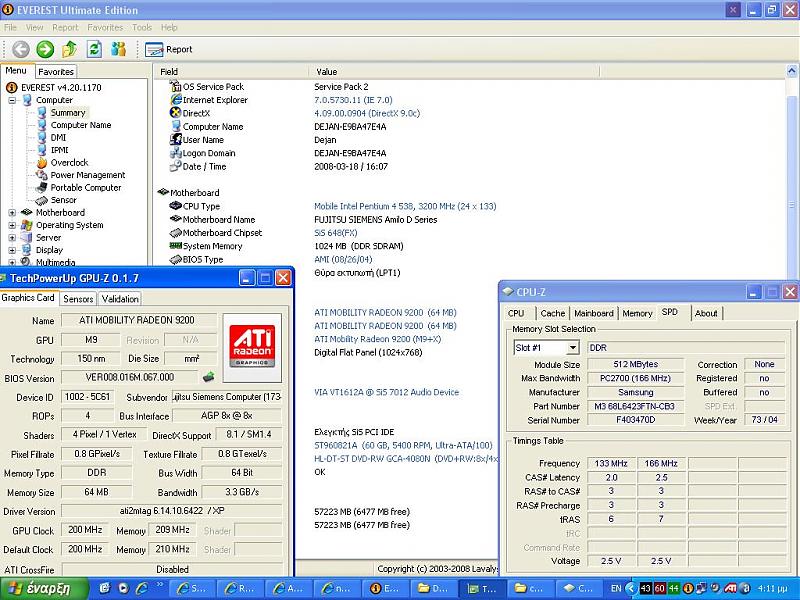This screenshot has height=600, width=800.
Task: Open the Slot #1 dropdown in CPU-Z
Action: [573, 348]
